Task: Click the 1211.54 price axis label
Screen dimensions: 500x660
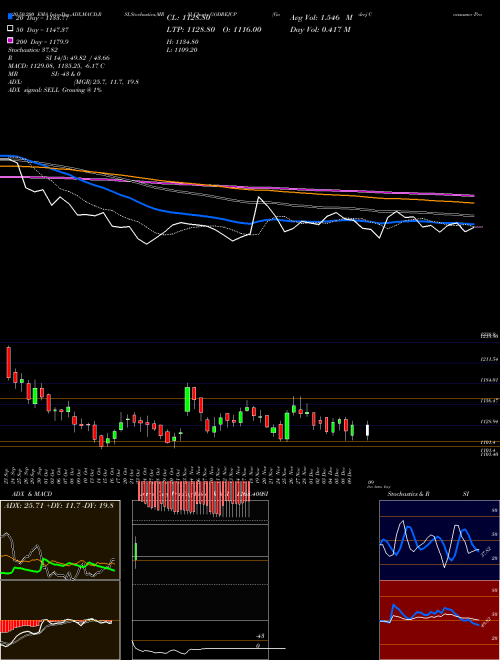Action: [489, 359]
